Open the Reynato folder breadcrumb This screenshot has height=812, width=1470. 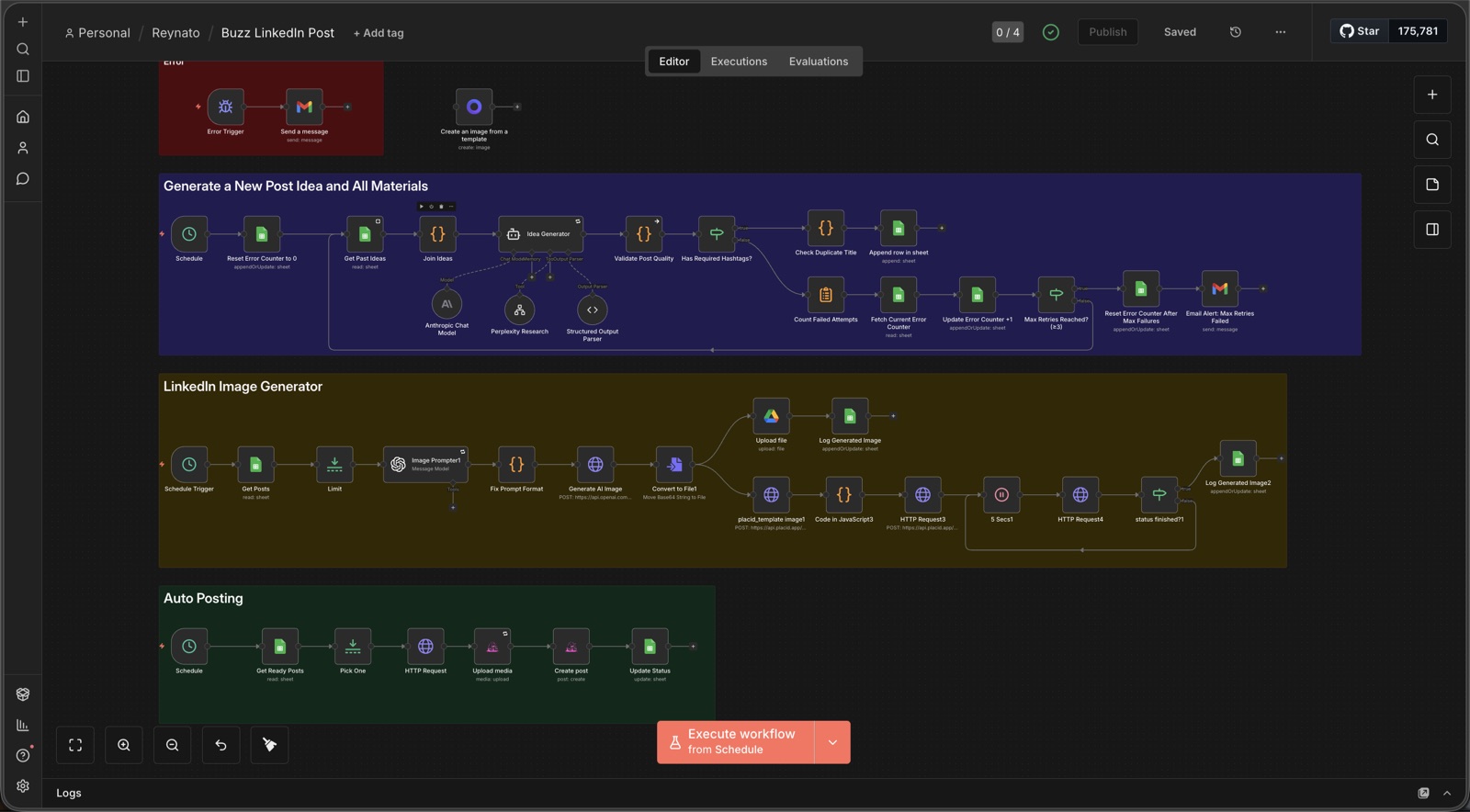pyautogui.click(x=175, y=33)
